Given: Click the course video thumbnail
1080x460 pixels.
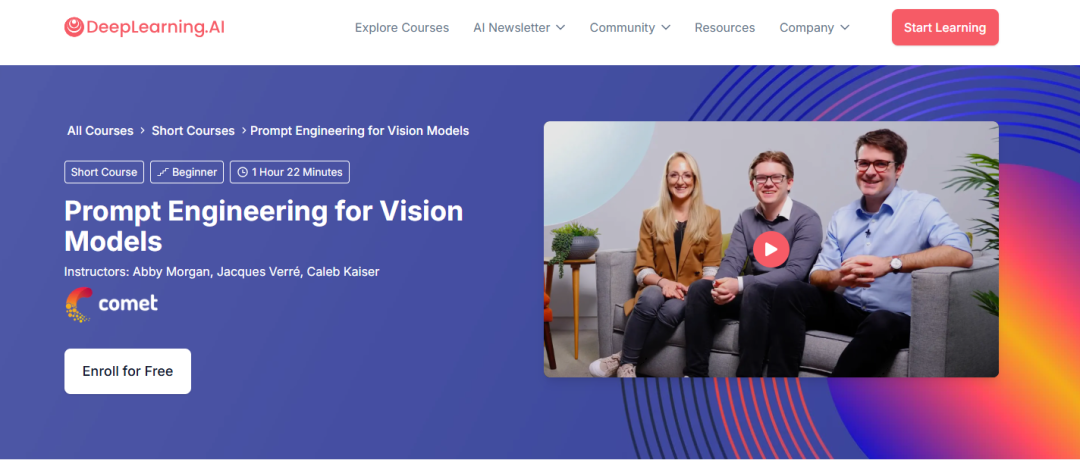Looking at the screenshot, I should pos(771,249).
